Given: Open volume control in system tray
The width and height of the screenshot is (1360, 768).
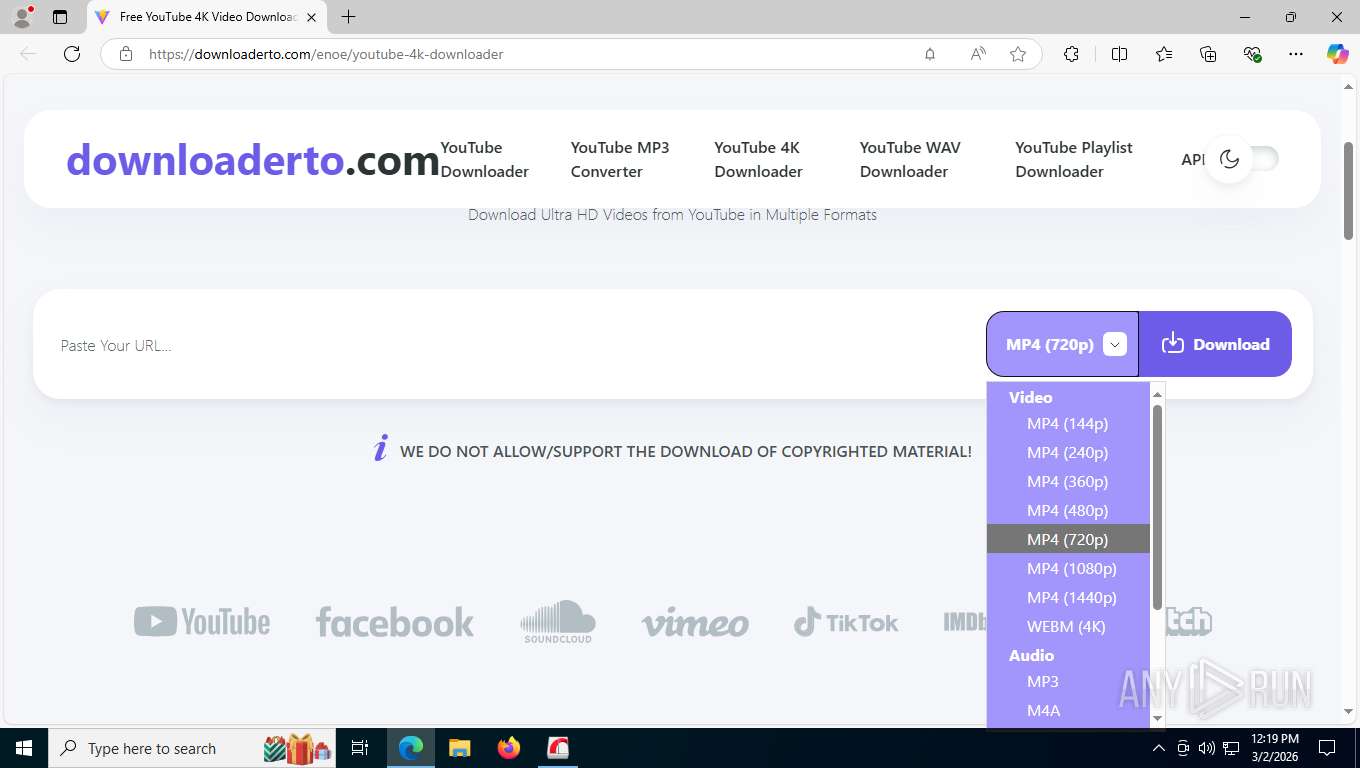Looking at the screenshot, I should (1207, 748).
